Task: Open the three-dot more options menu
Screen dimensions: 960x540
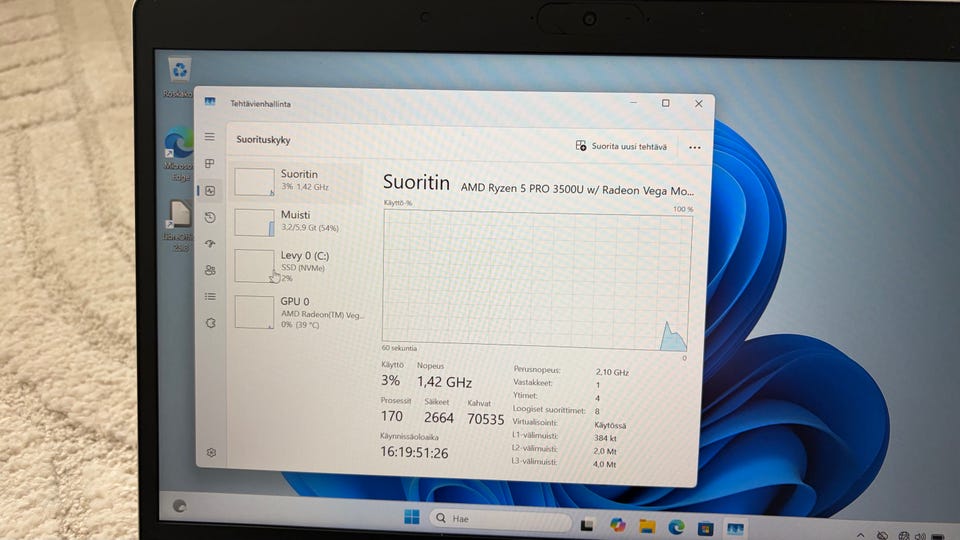Action: click(694, 148)
